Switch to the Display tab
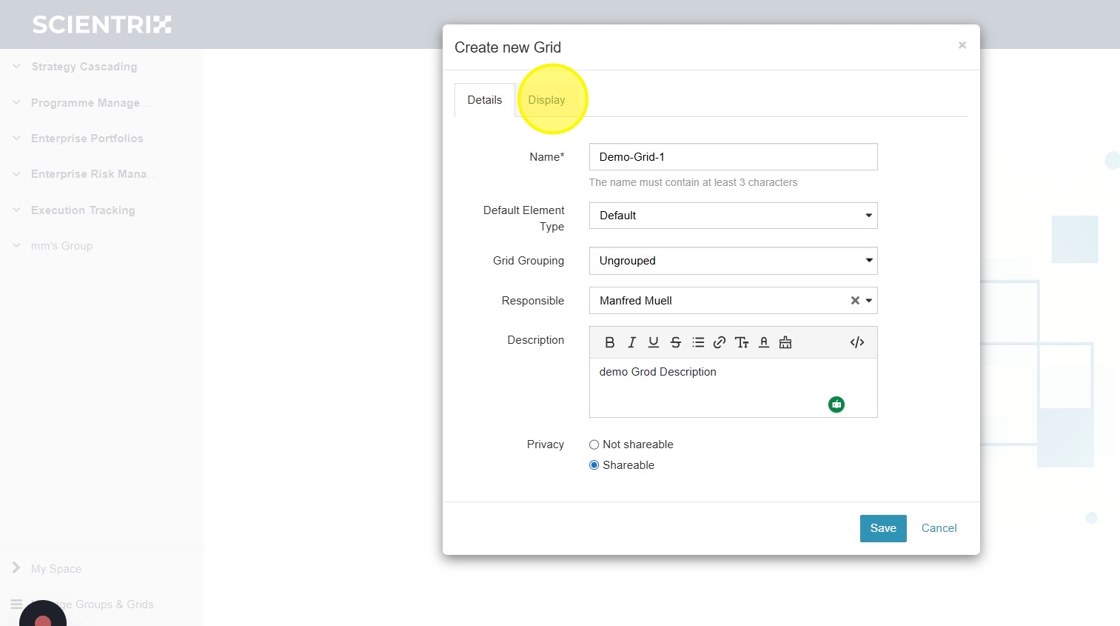The height and width of the screenshot is (626, 1120). pos(547,100)
